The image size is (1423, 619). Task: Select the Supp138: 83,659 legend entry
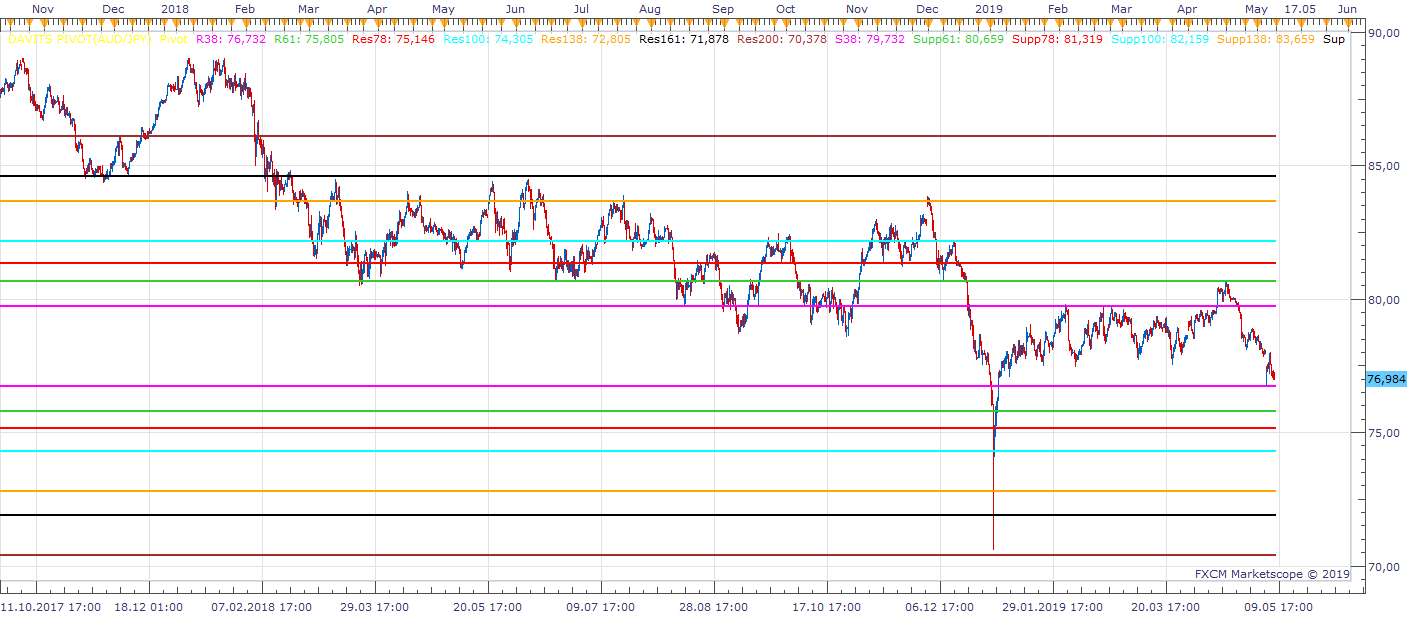(1267, 40)
